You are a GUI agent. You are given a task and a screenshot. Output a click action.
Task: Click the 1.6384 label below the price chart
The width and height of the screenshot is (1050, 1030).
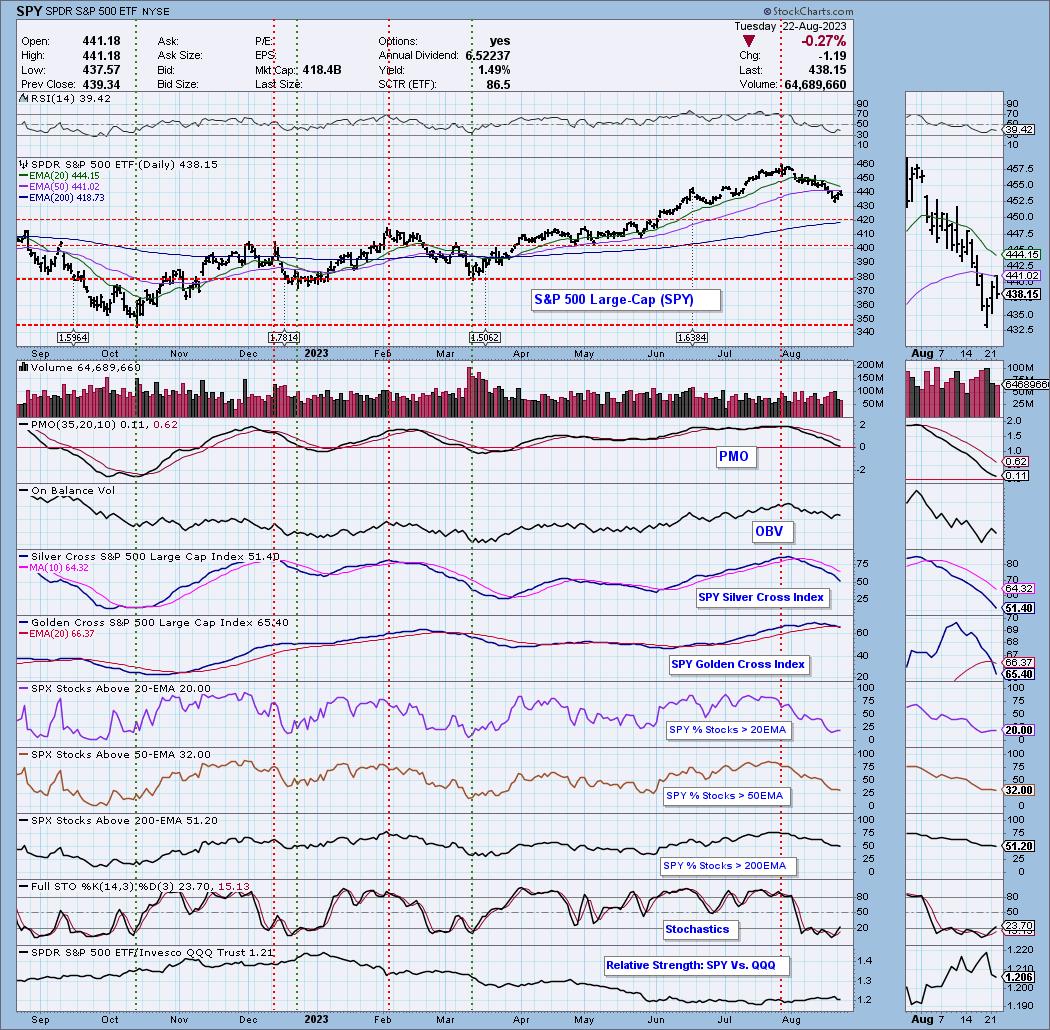(692, 338)
